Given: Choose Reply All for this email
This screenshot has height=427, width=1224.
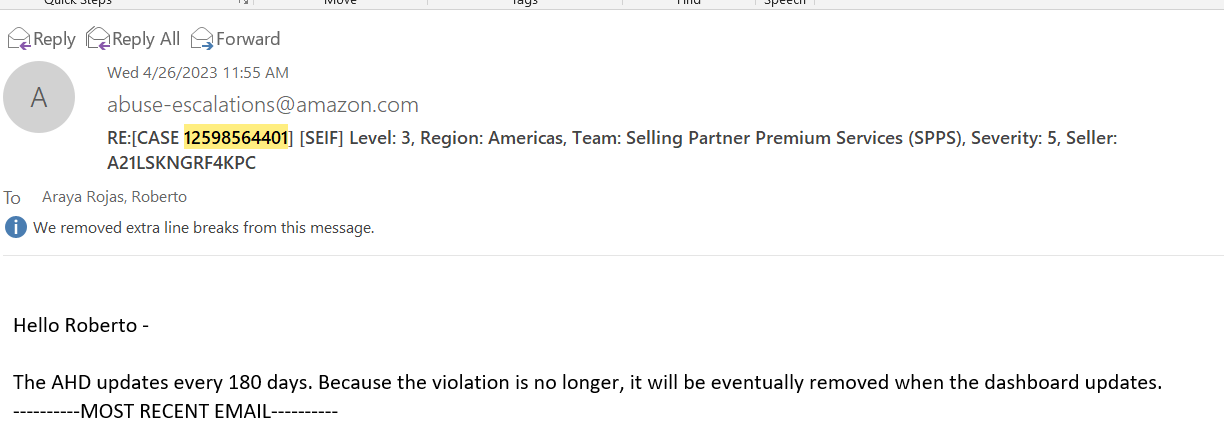Looking at the screenshot, I should pyautogui.click(x=133, y=39).
